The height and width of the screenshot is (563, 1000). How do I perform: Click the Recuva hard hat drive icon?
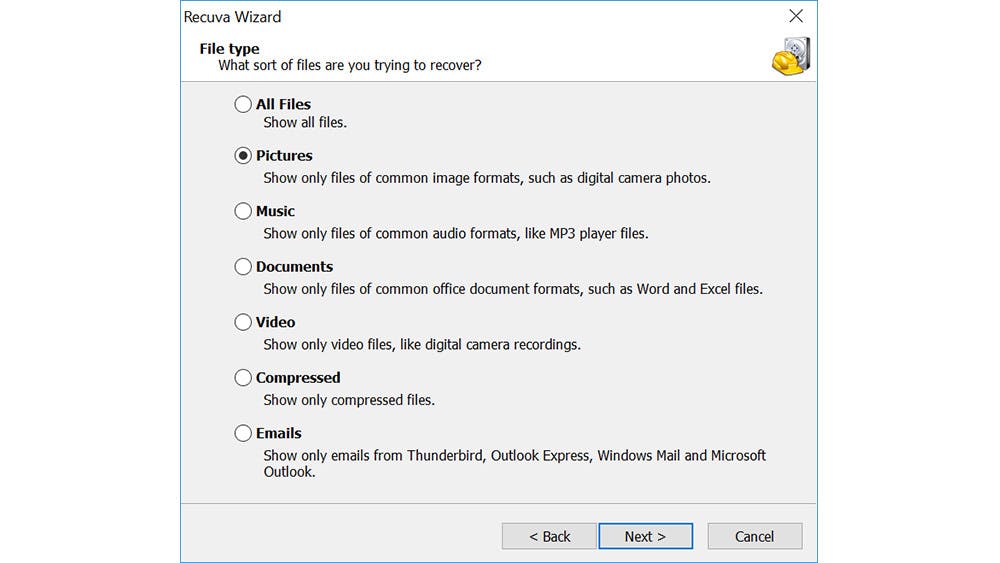[x=791, y=56]
